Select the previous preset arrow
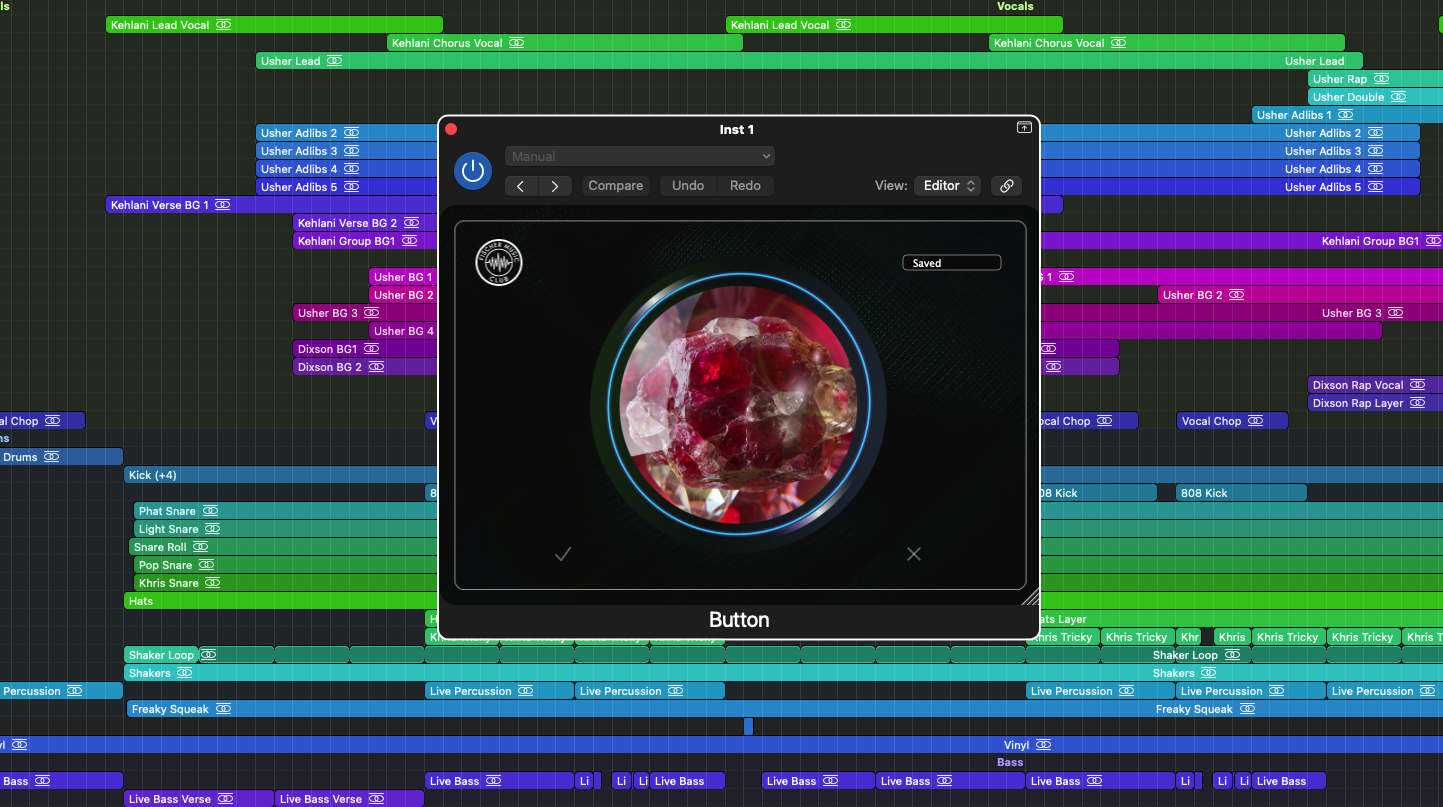 [521, 186]
